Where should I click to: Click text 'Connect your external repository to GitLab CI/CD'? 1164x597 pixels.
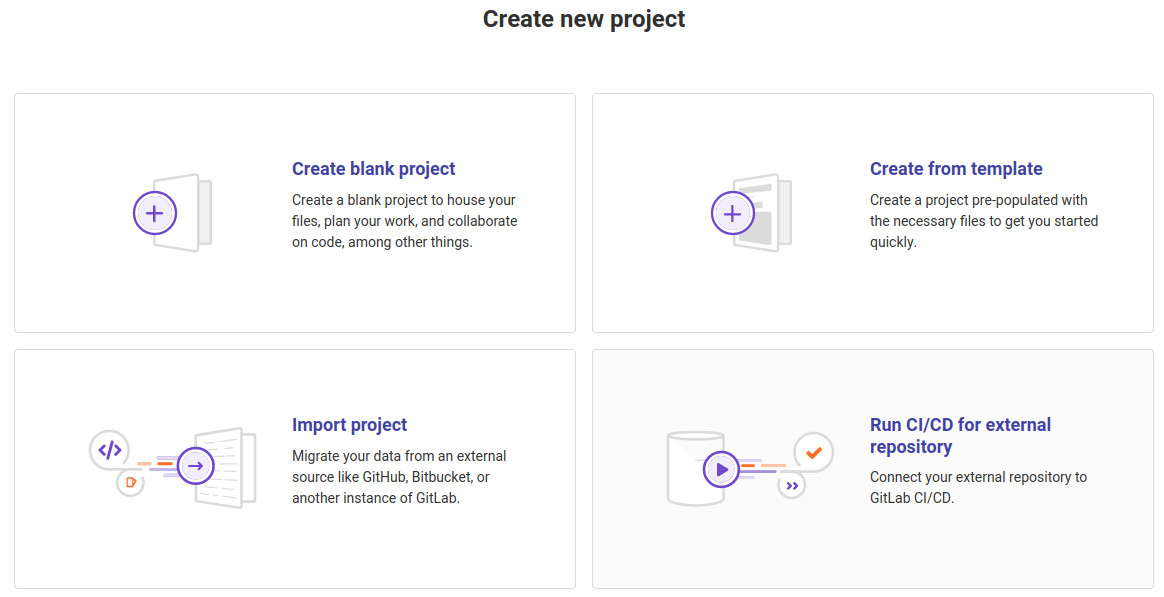[x=978, y=487]
